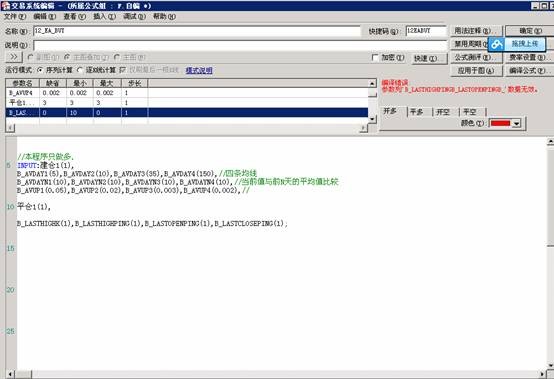Click the 用法注释 button

(476, 31)
